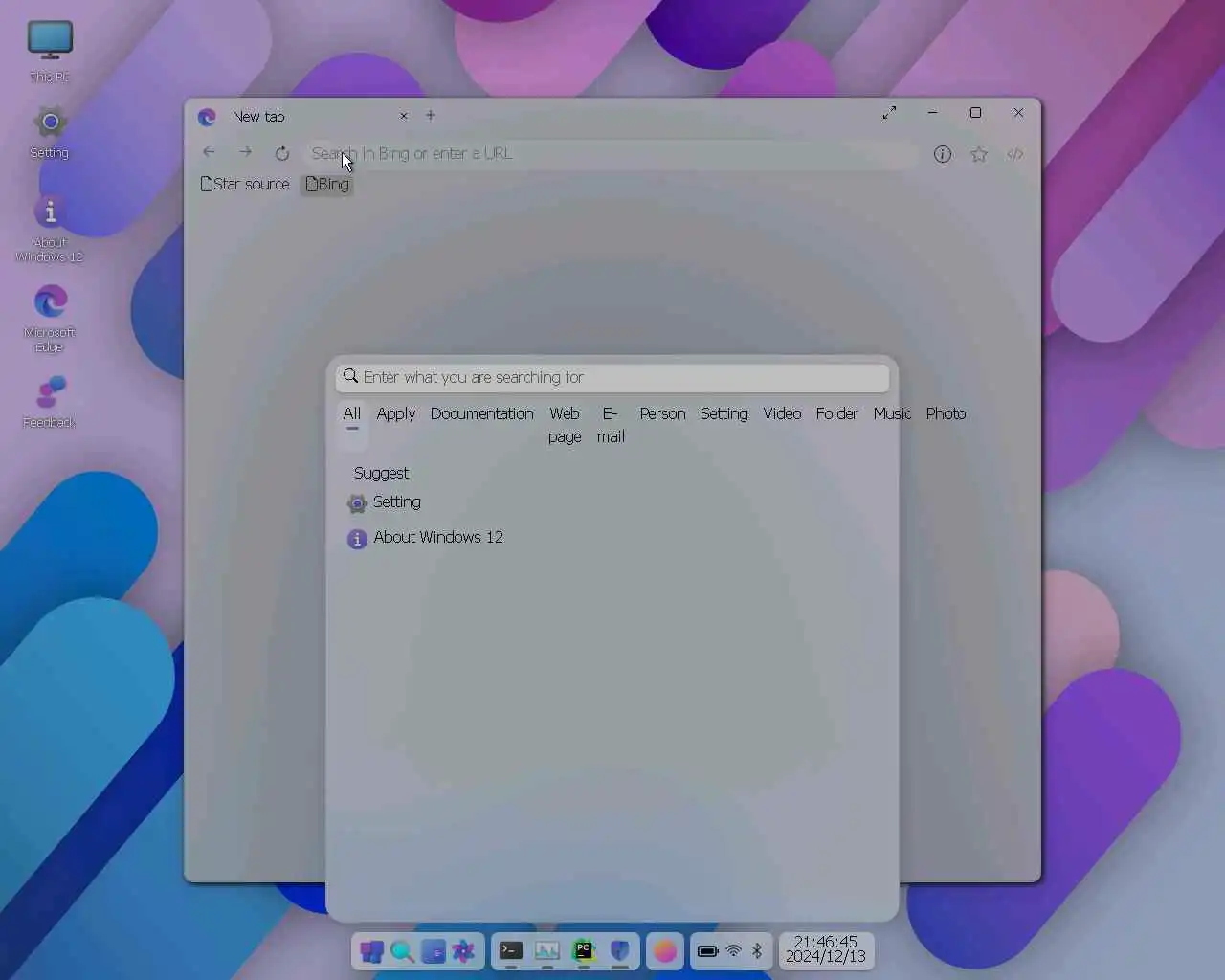The image size is (1225, 980).
Task: Maximize the browser window
Action: tap(975, 113)
